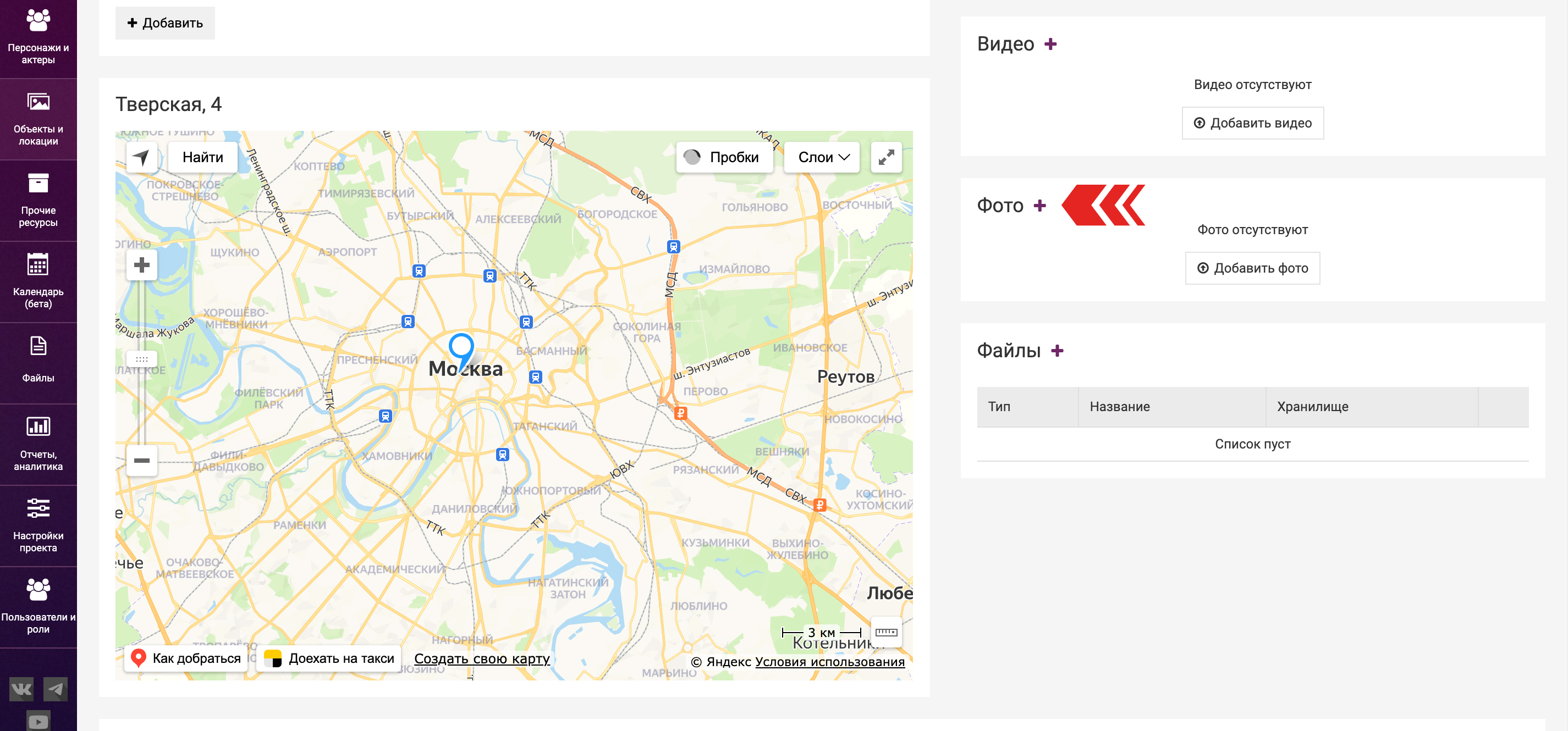The image size is (1568, 731).
Task: Click the map geolocation arrow icon
Action: 141,158
